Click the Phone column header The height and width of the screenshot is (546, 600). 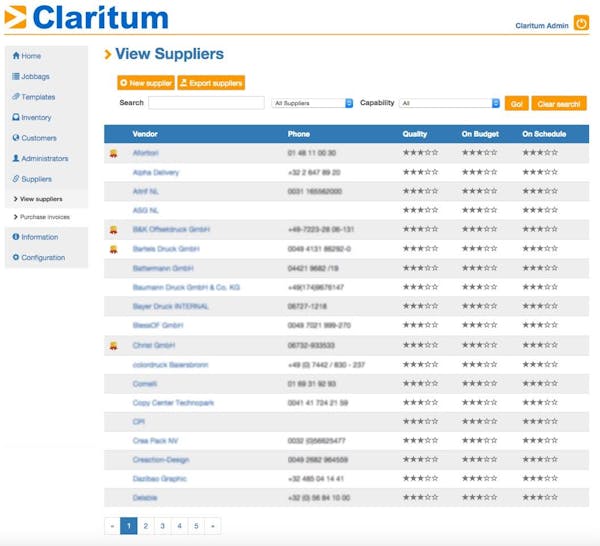[299, 134]
